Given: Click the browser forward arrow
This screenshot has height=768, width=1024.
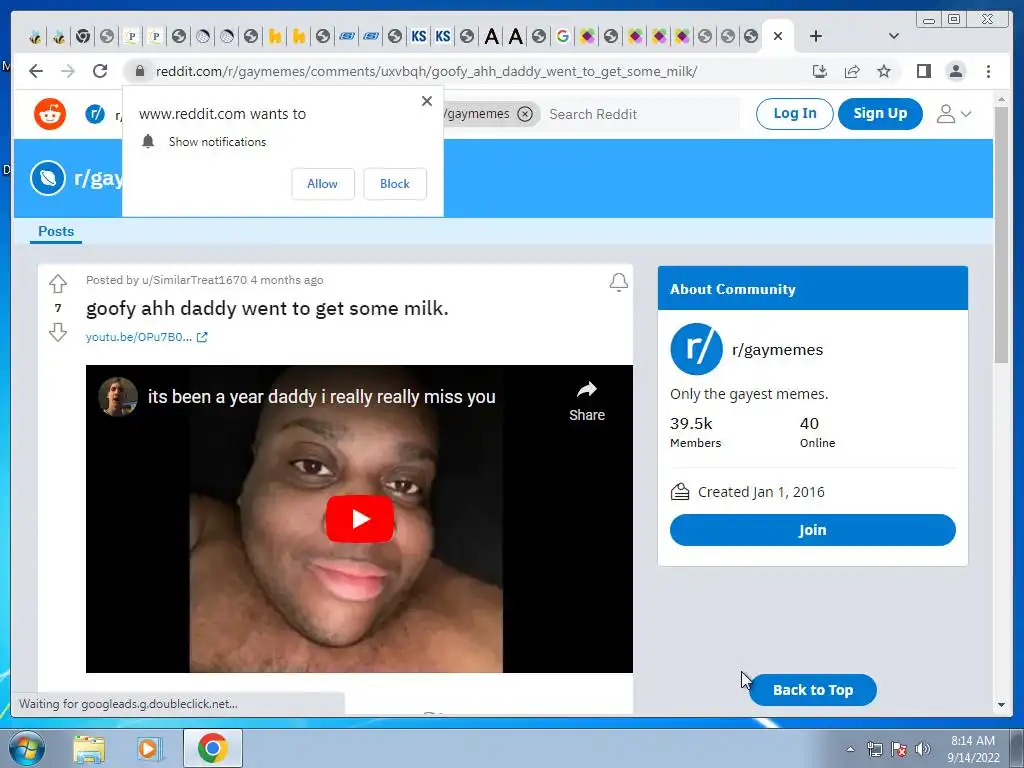Looking at the screenshot, I should tap(68, 71).
